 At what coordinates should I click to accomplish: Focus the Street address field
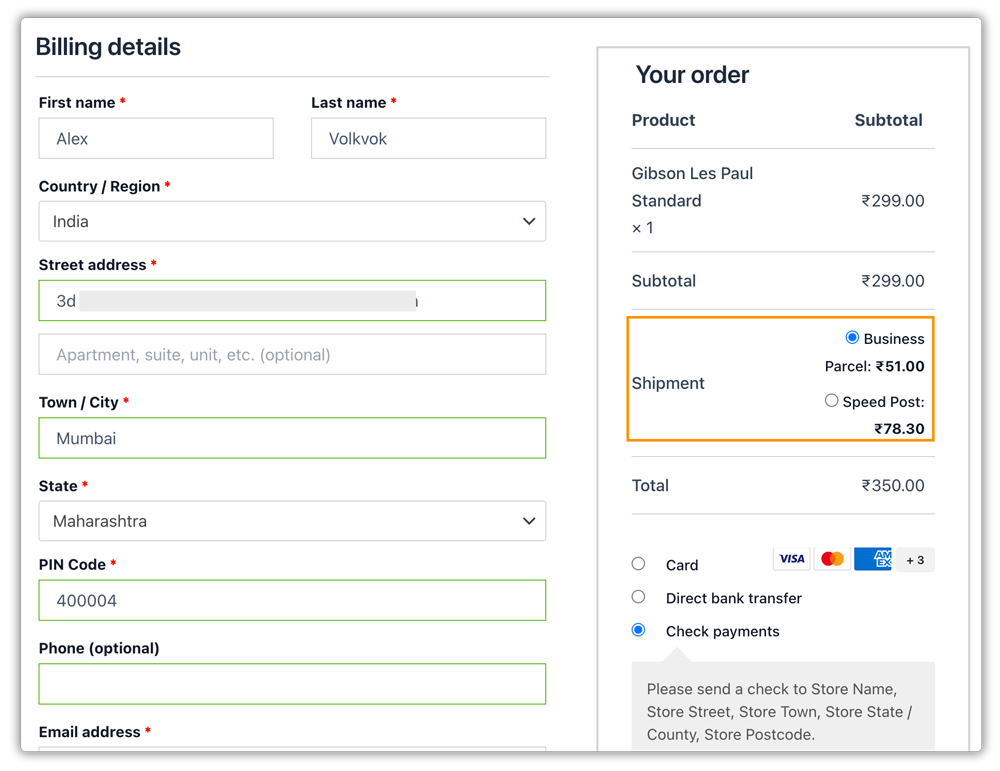(292, 300)
